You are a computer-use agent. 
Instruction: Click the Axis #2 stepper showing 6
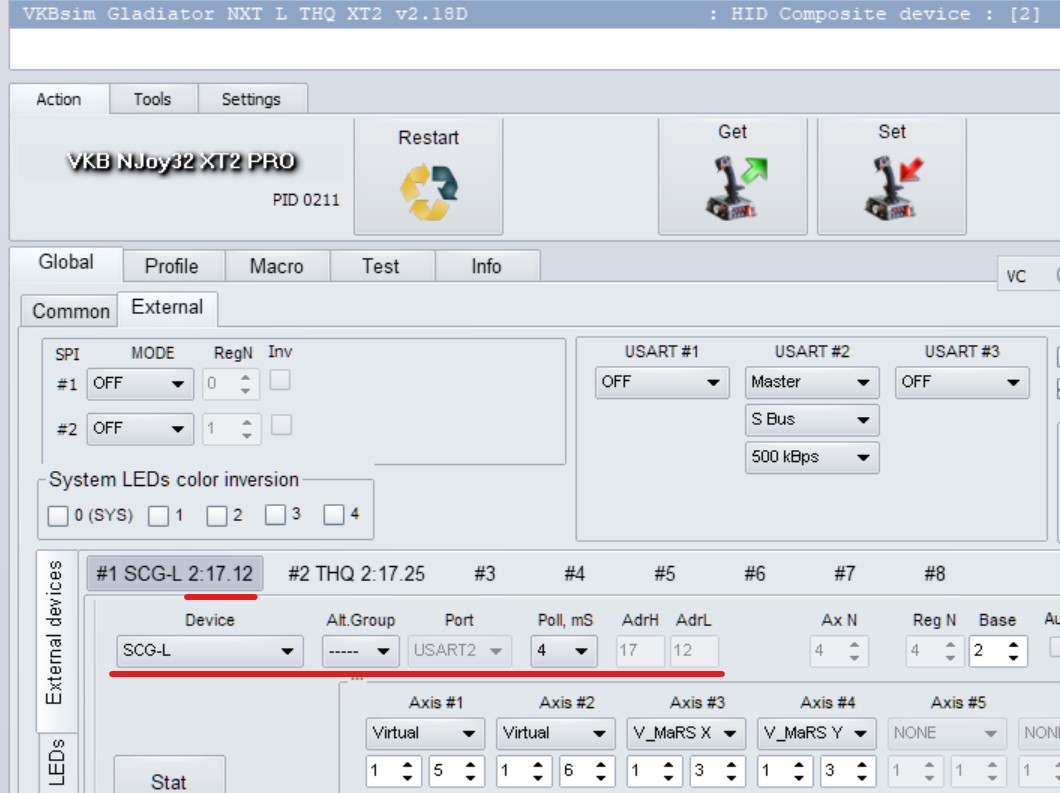(x=587, y=771)
